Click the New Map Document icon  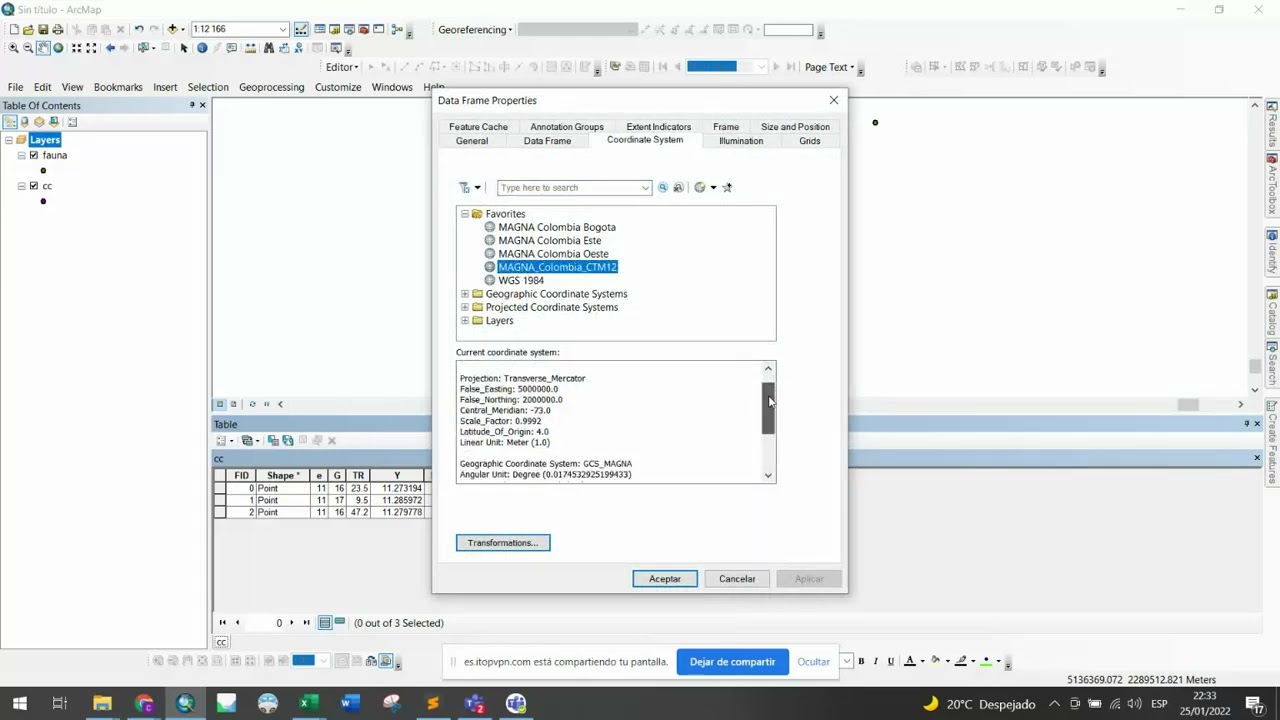(14, 30)
